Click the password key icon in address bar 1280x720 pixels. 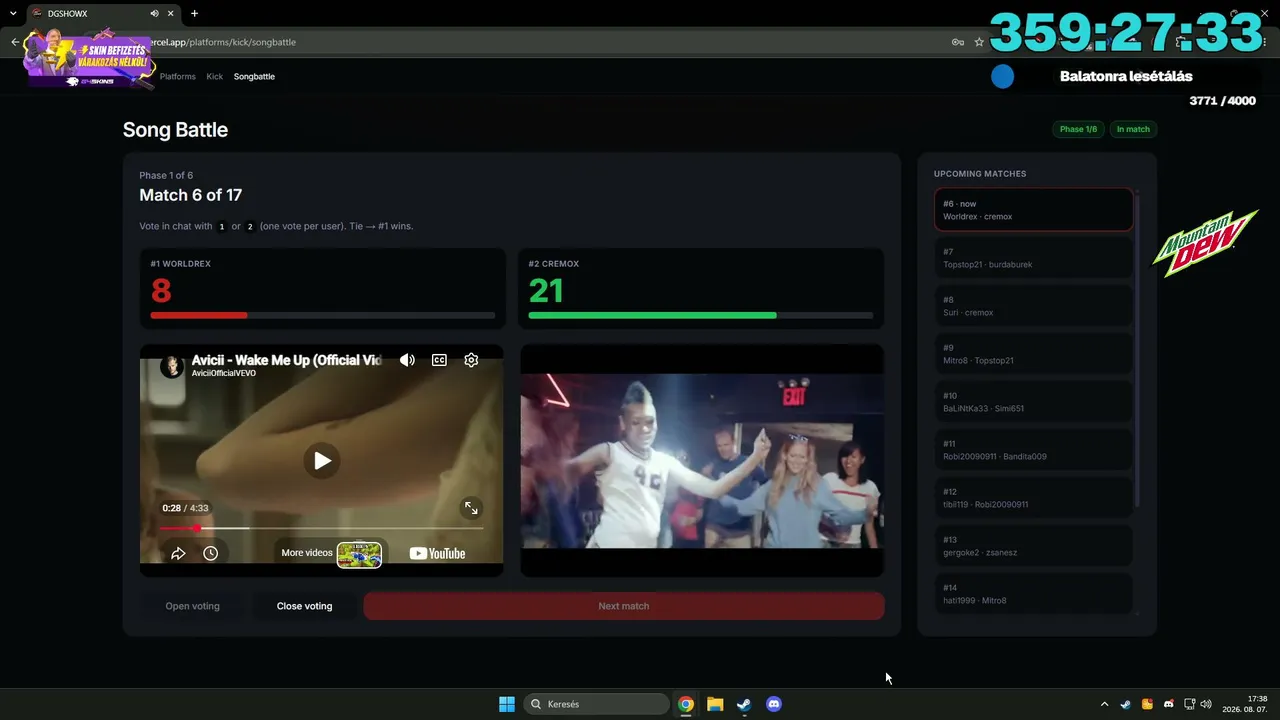tap(957, 42)
